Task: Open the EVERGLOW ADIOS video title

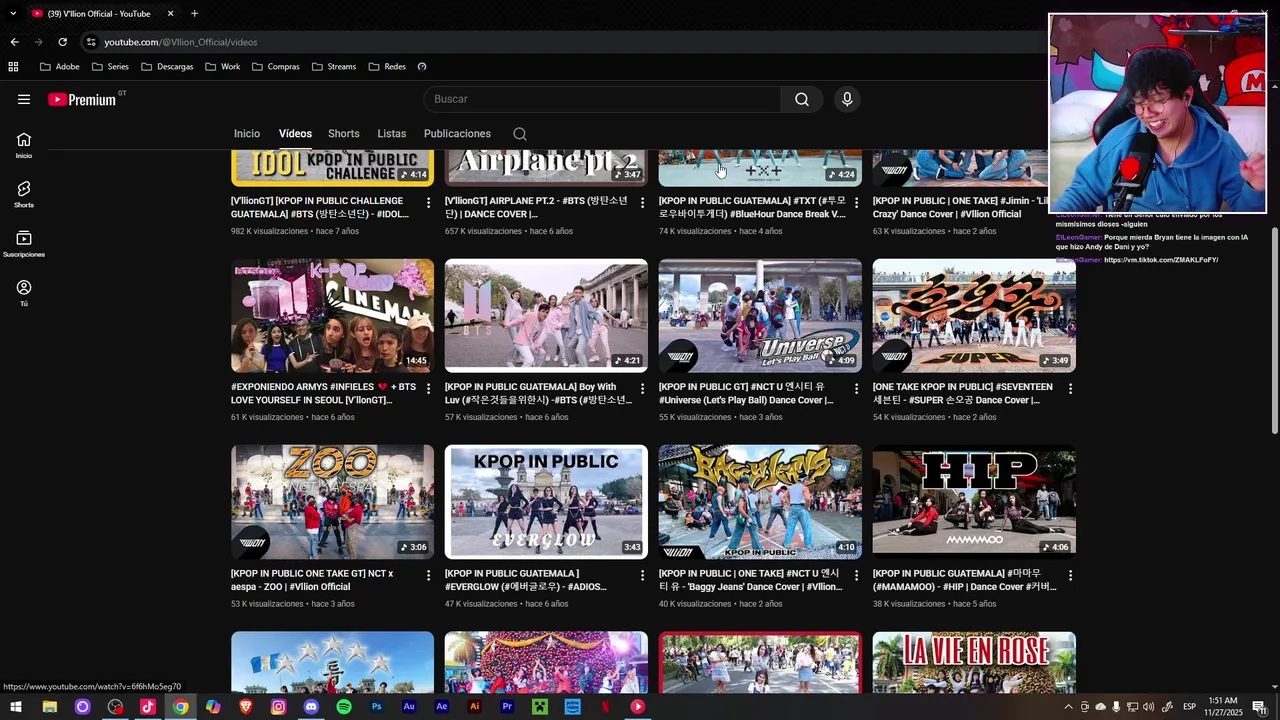Action: click(526, 580)
